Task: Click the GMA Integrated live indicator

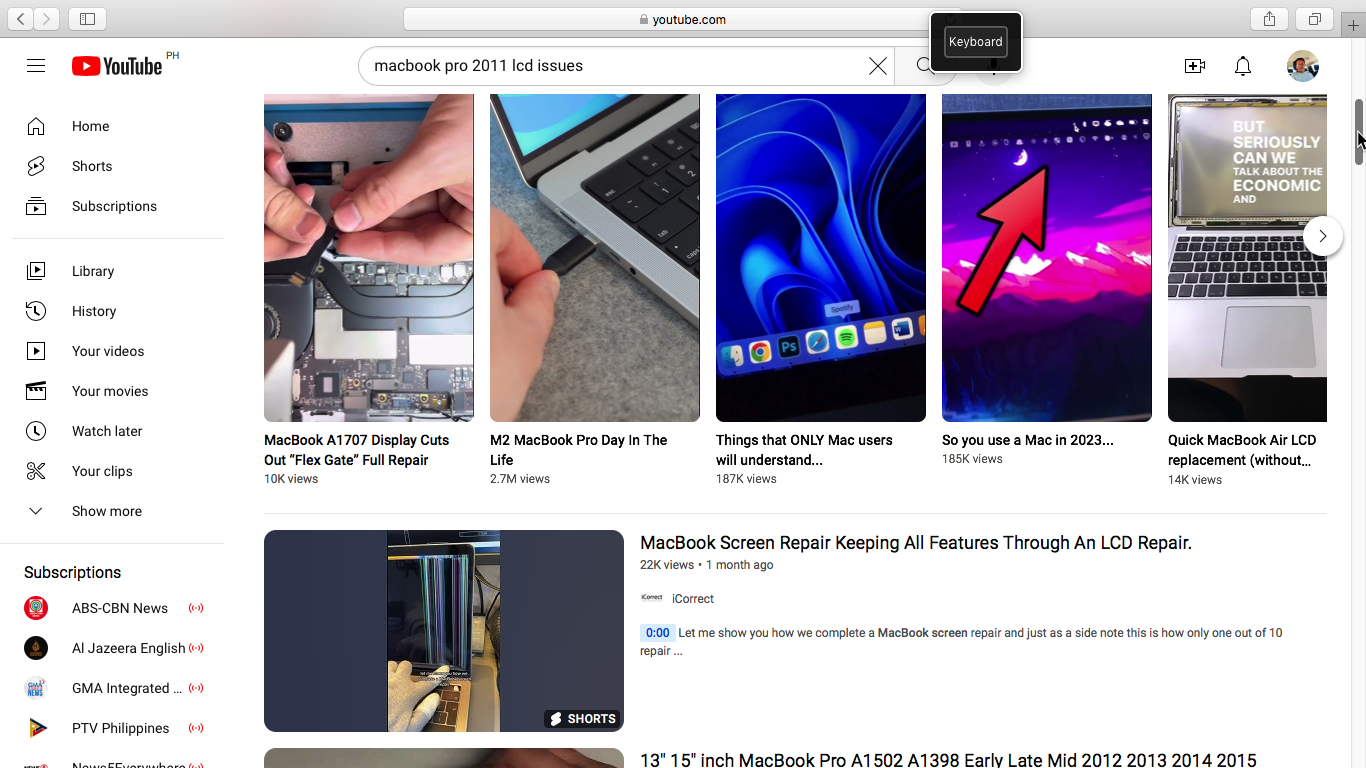Action: click(196, 688)
